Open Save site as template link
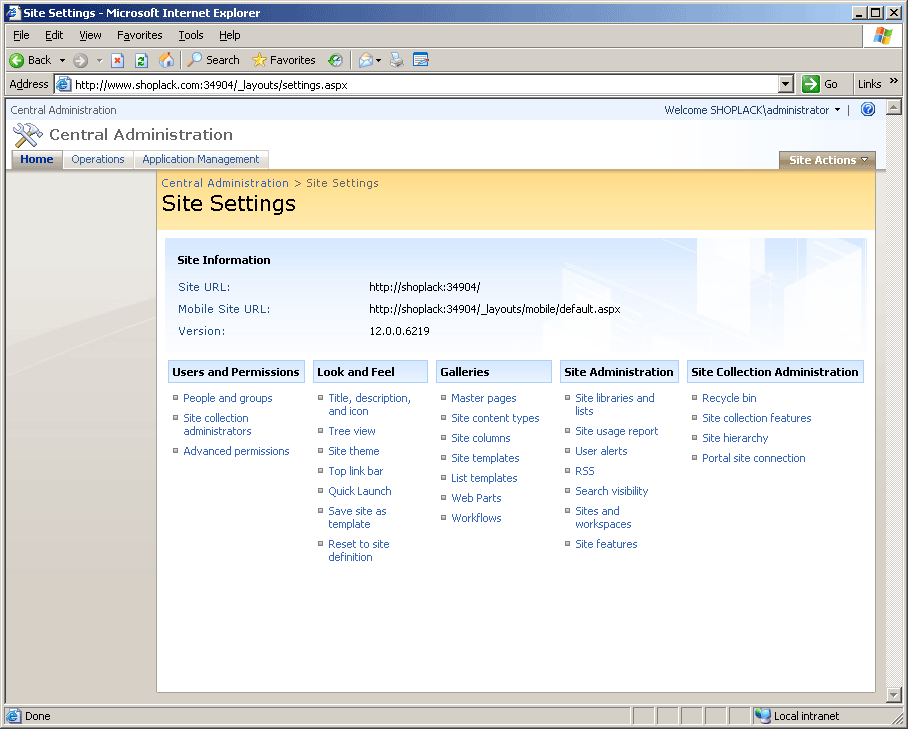 [x=357, y=517]
